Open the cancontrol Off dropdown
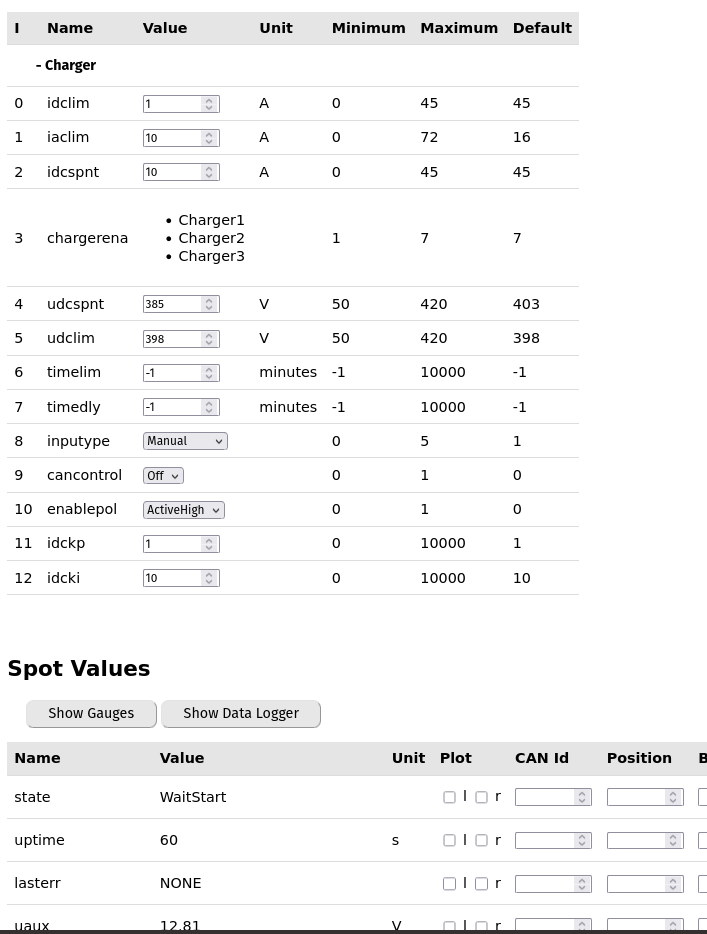This screenshot has width=707, height=934. click(x=163, y=476)
